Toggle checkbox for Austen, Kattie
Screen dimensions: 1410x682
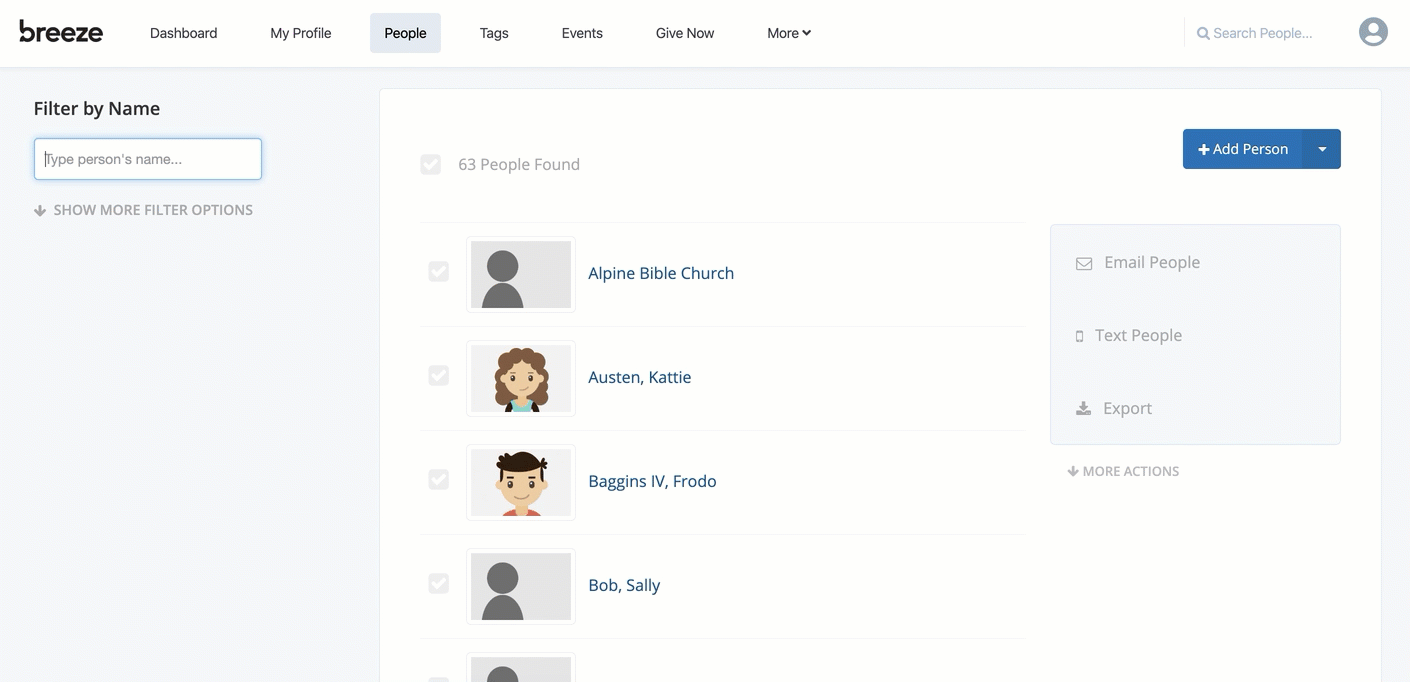tap(439, 376)
